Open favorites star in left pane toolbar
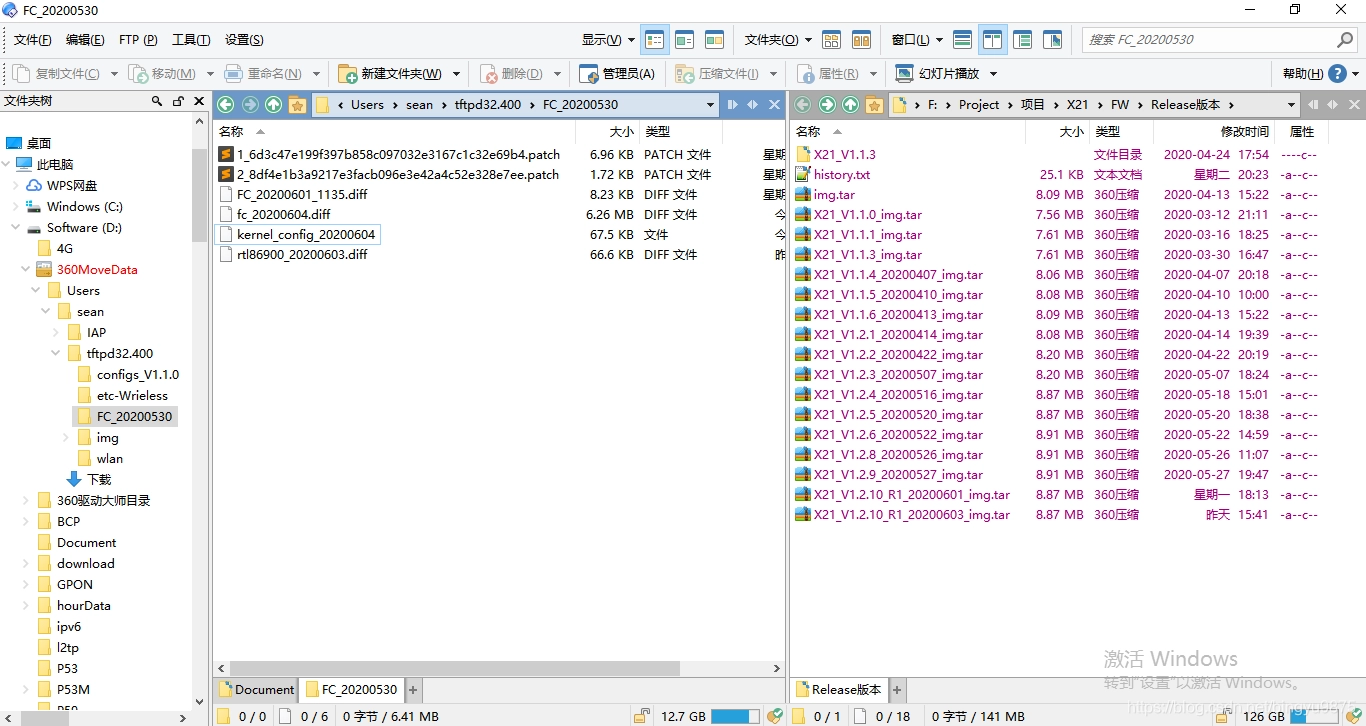Image resolution: width=1366 pixels, height=726 pixels. pyautogui.click(x=297, y=105)
